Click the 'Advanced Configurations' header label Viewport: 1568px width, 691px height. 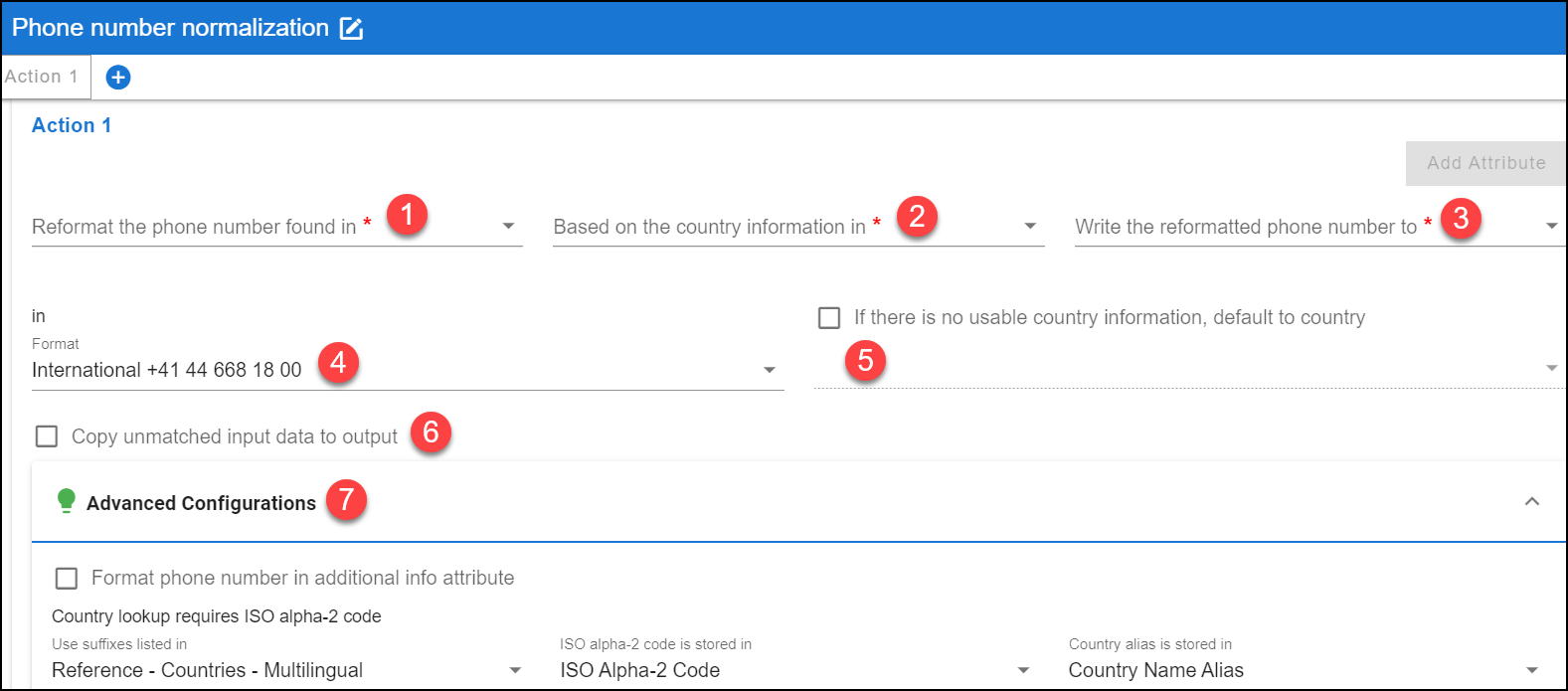coord(201,503)
